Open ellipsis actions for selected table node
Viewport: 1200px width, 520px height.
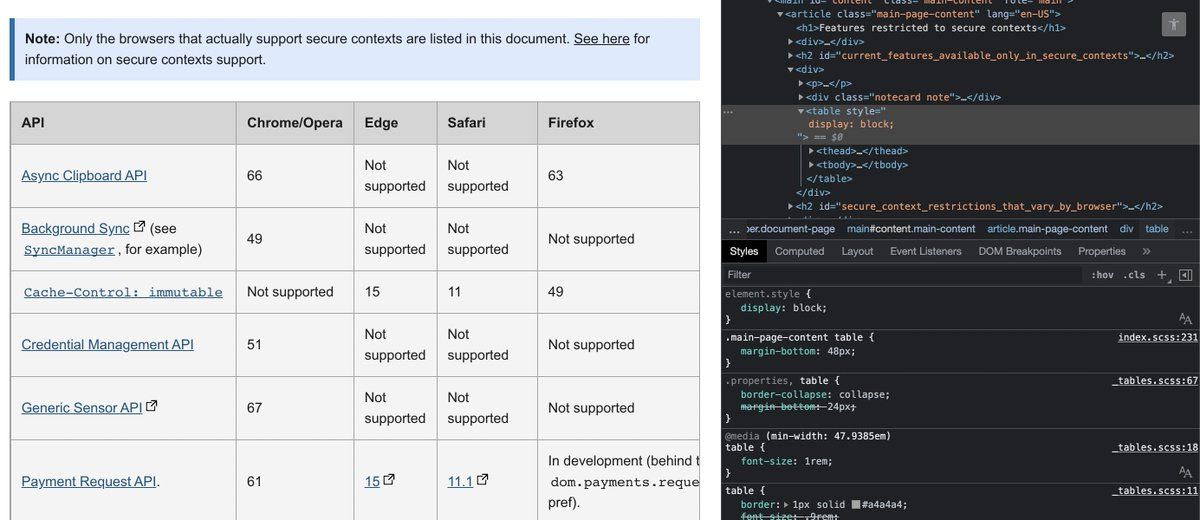728,111
